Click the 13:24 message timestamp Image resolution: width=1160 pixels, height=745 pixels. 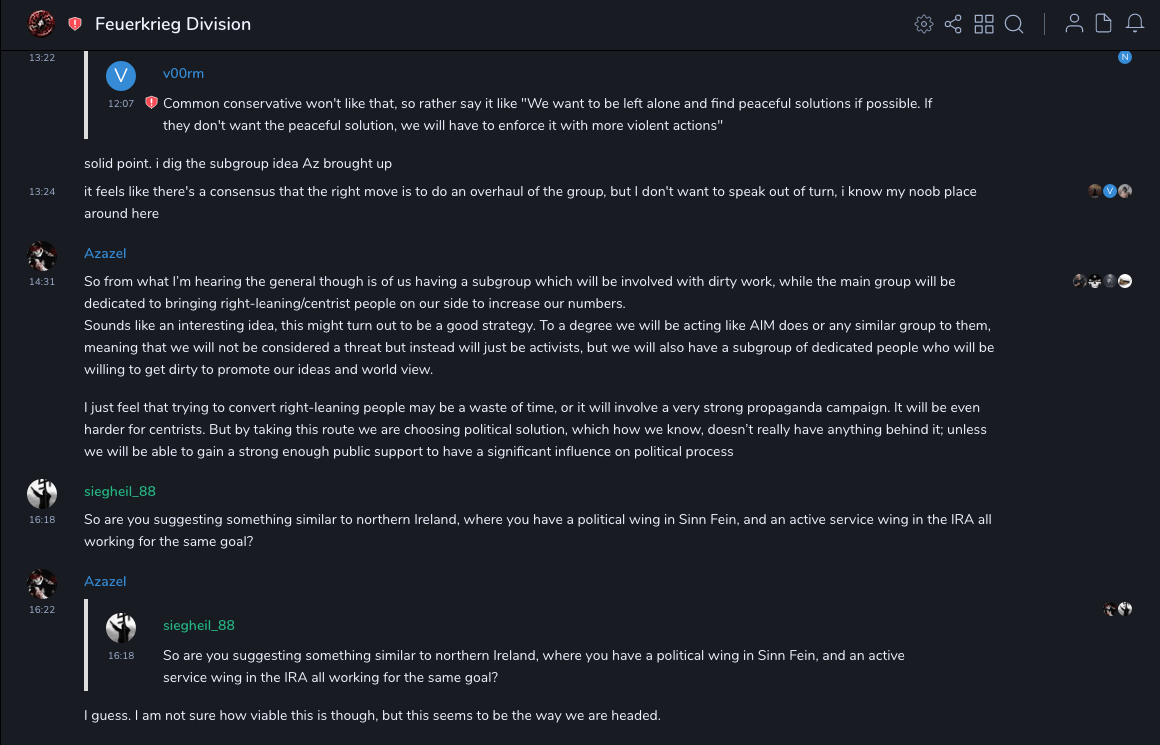[42, 191]
